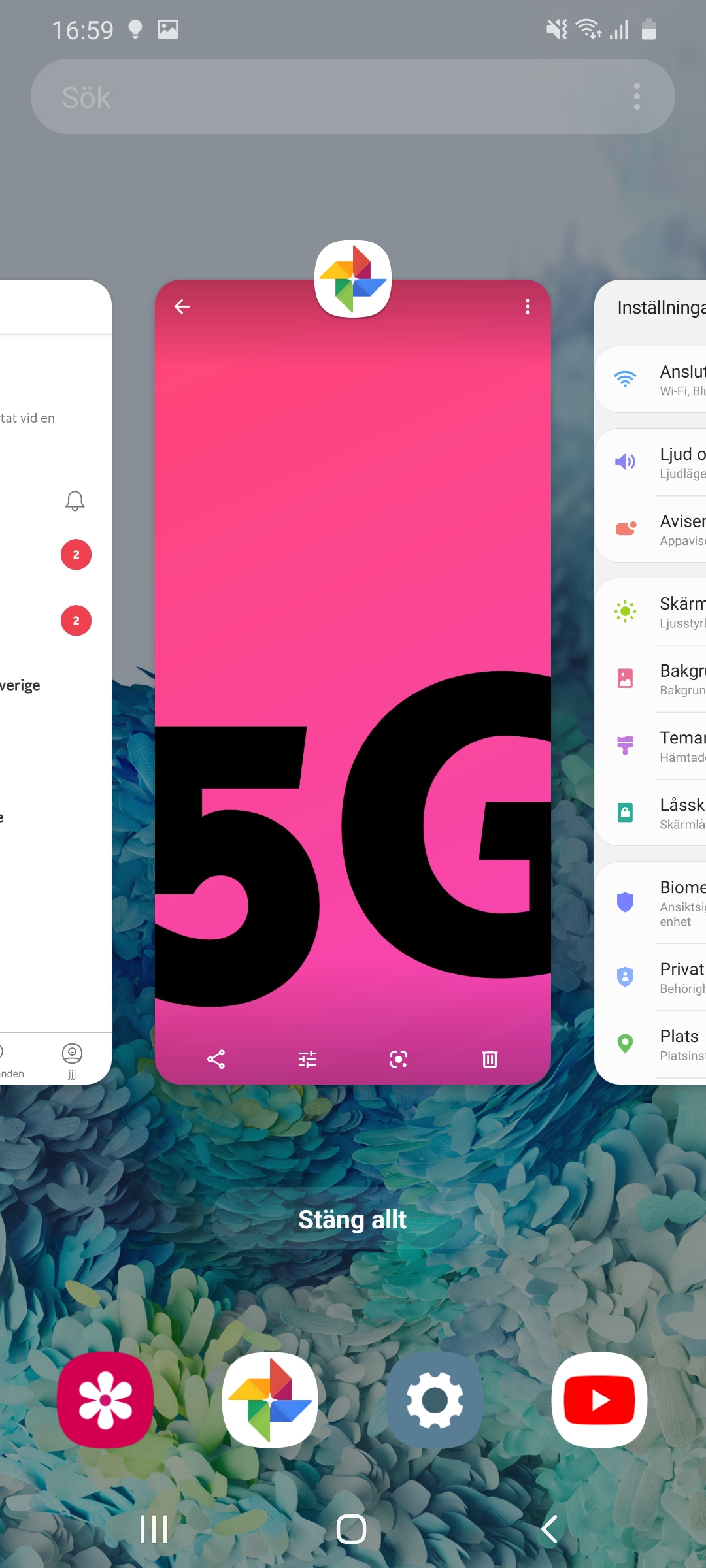Tap the Google Lens scan icon
Image resolution: width=706 pixels, height=1568 pixels.
point(399,1059)
